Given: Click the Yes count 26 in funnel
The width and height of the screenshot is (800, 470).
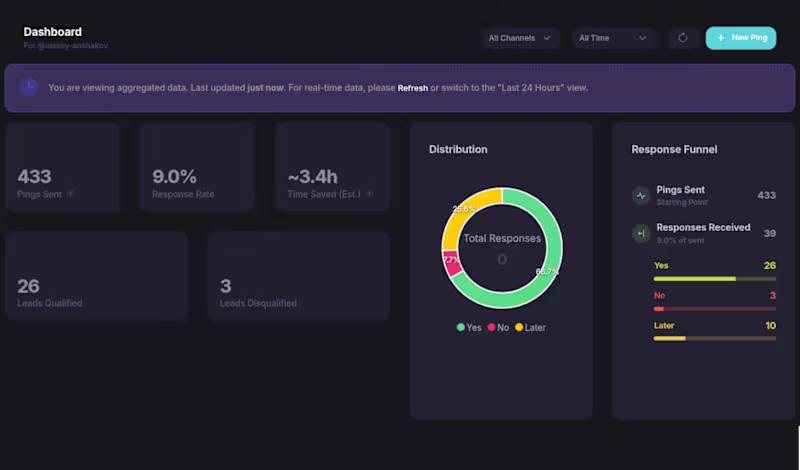Looking at the screenshot, I should [769, 265].
